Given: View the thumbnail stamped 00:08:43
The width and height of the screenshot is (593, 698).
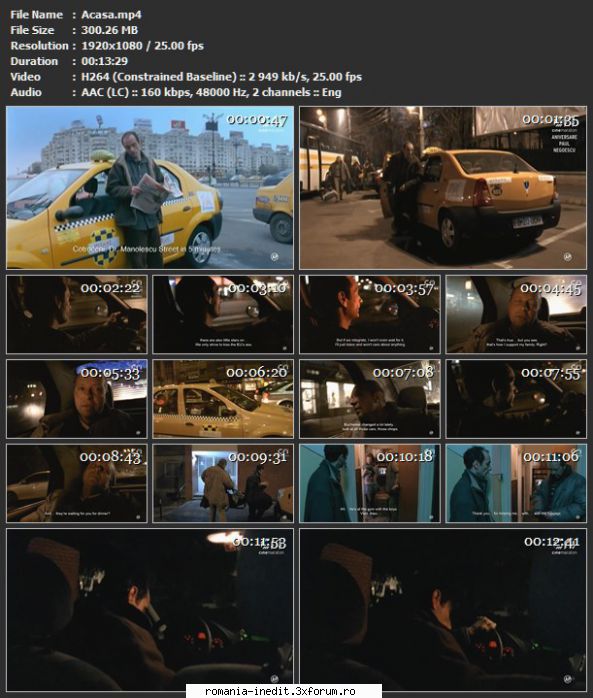Looking at the screenshot, I should click(77, 483).
